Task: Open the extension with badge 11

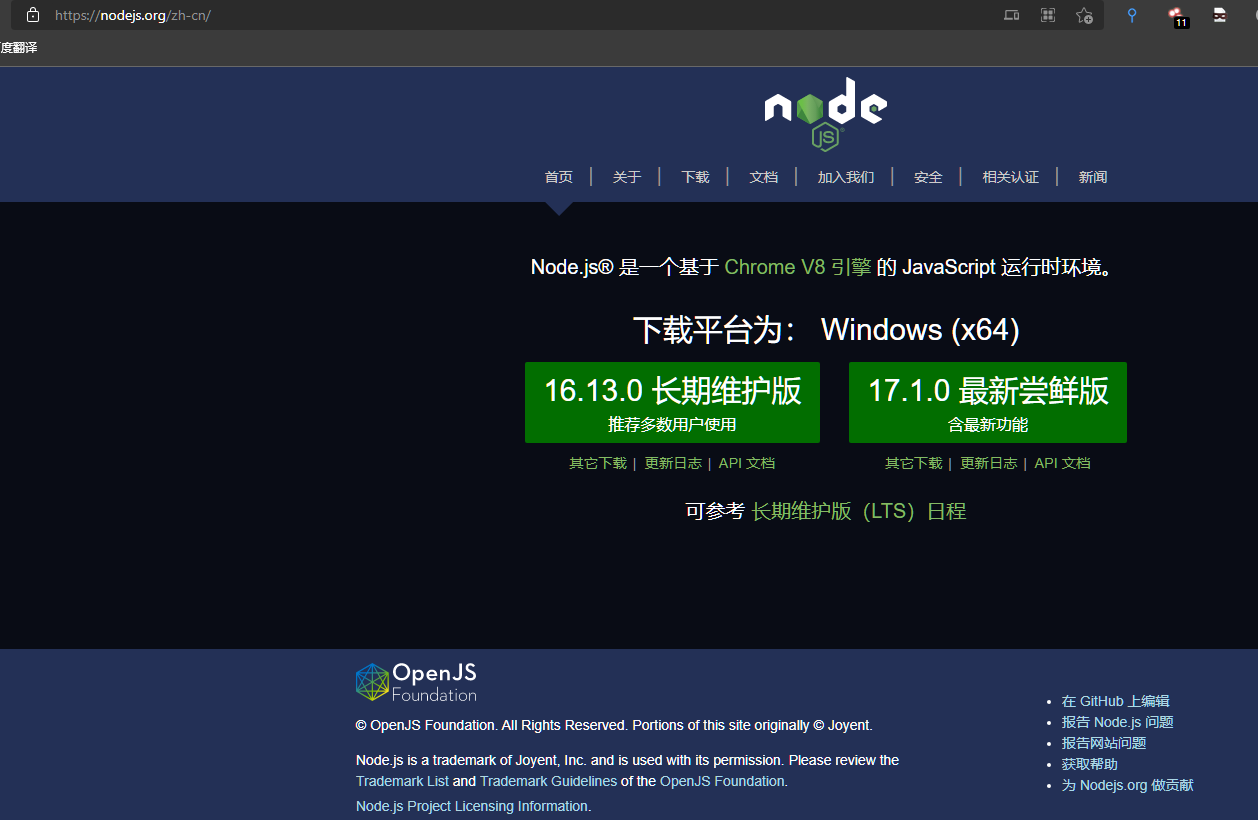Action: click(x=1177, y=16)
